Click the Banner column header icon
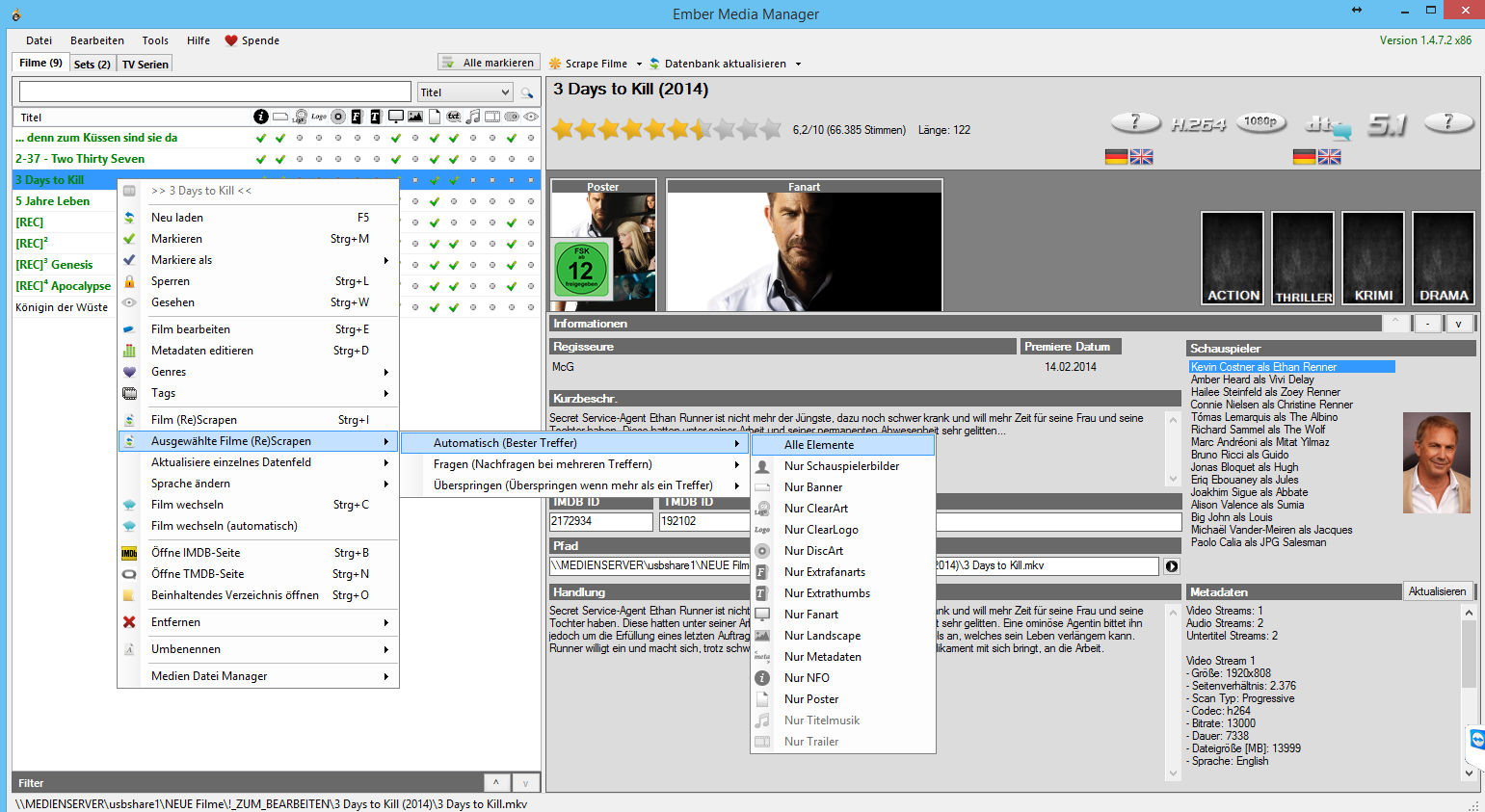The height and width of the screenshot is (812, 1485). click(280, 117)
